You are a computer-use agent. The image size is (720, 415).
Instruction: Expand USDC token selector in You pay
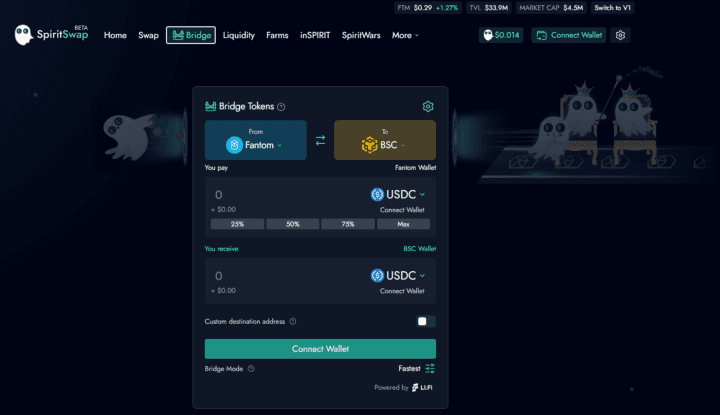[x=398, y=194]
